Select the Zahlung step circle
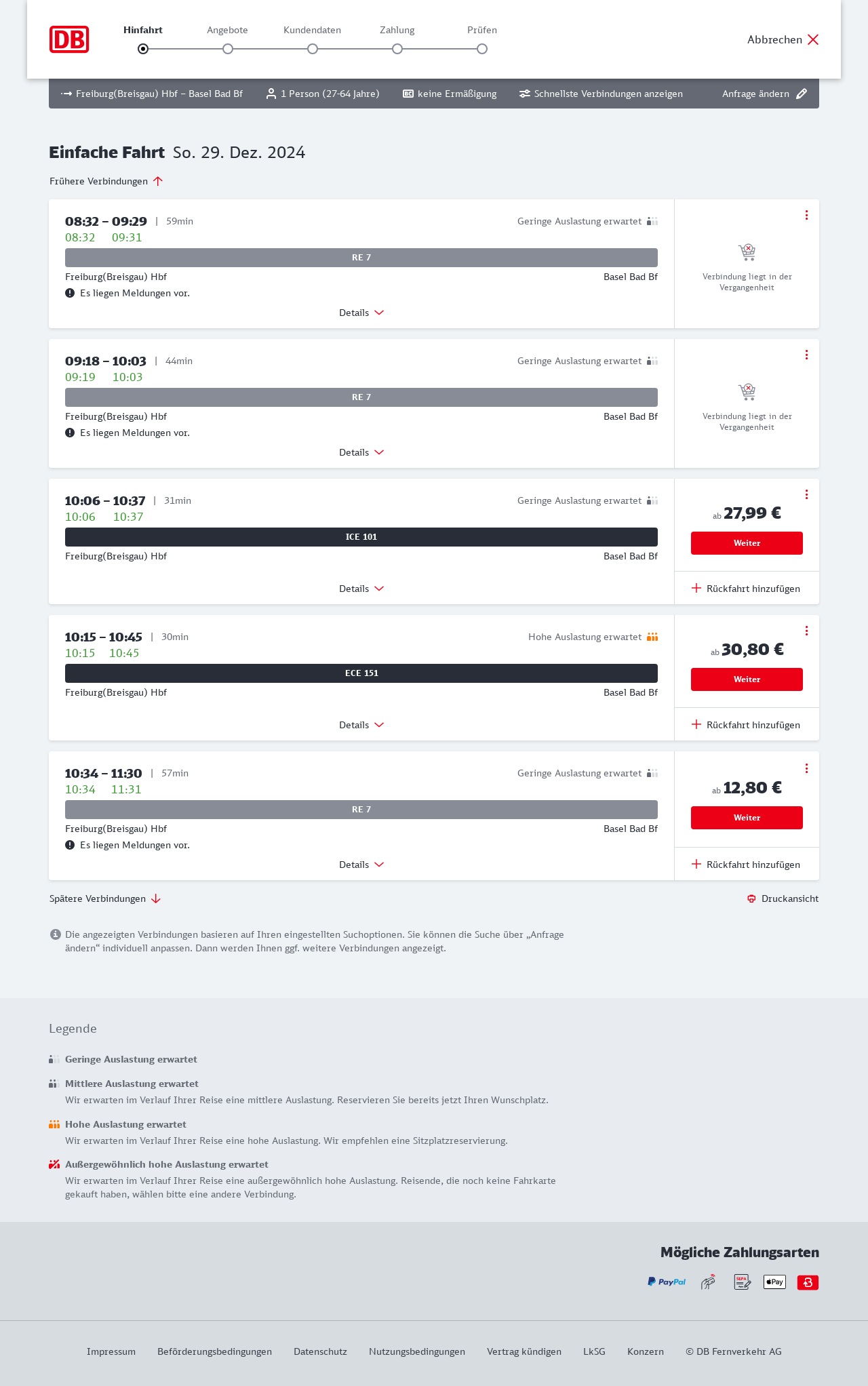Image resolution: width=868 pixels, height=1386 pixels. [397, 49]
